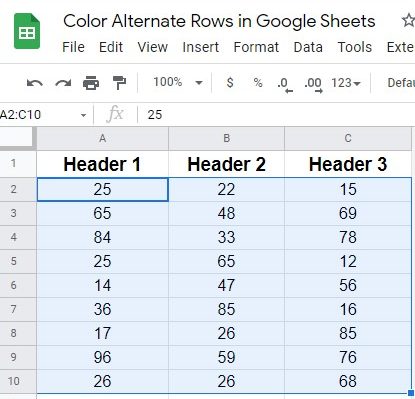Screen dimensions: 415x399
Task: Activate the Paint format roller
Action: click(119, 83)
